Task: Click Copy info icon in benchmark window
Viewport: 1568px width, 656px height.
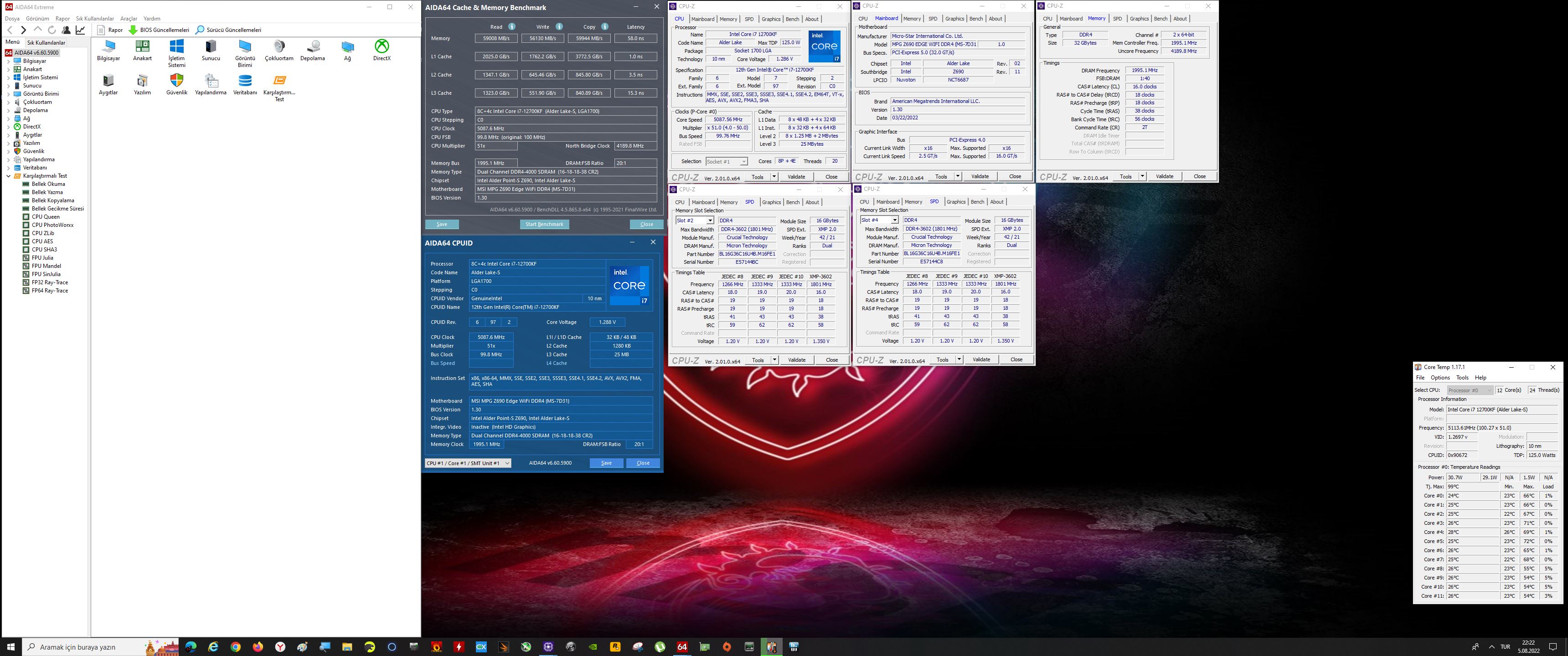Action: click(604, 27)
